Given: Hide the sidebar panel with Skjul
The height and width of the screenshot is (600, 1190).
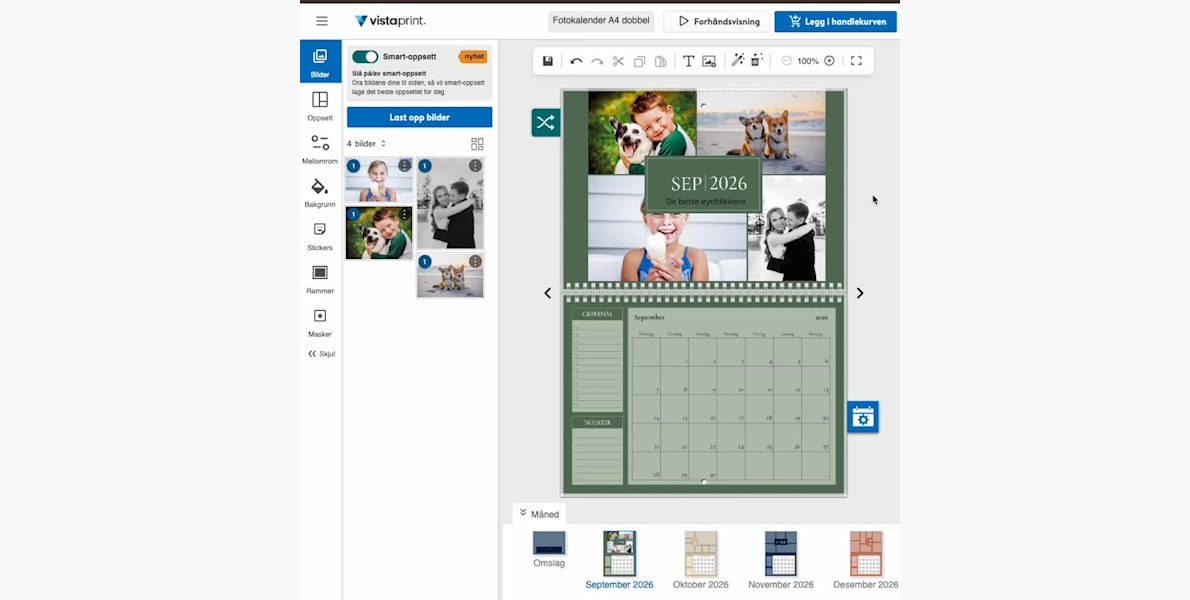Looking at the screenshot, I should [320, 354].
